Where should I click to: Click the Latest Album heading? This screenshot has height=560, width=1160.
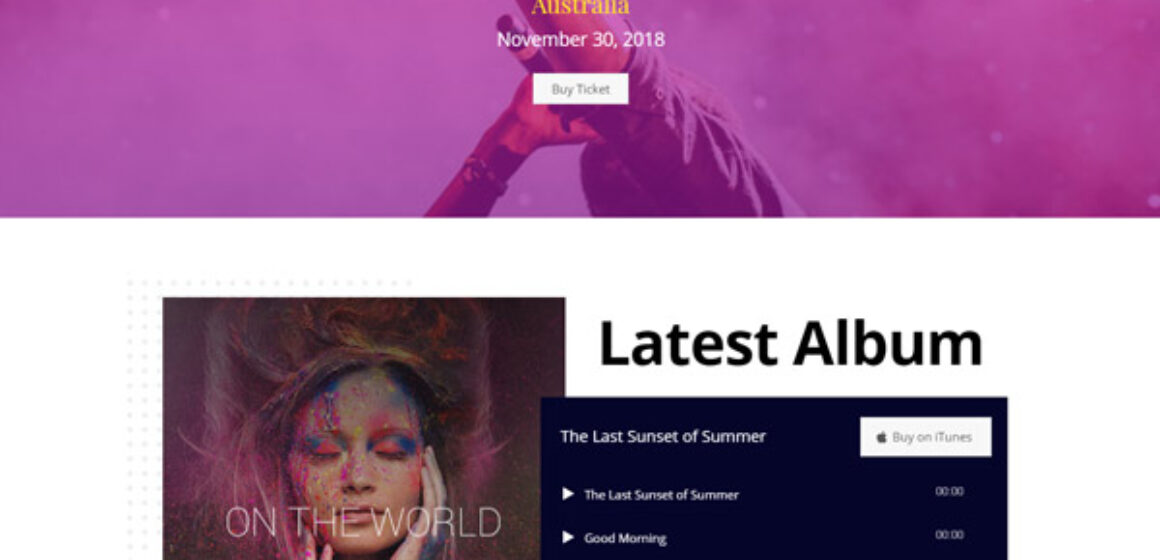(790, 343)
